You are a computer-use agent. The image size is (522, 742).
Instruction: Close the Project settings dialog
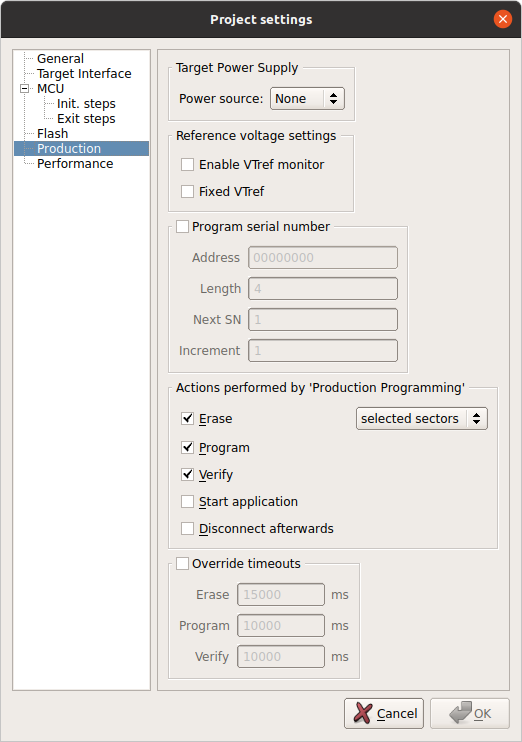503,19
